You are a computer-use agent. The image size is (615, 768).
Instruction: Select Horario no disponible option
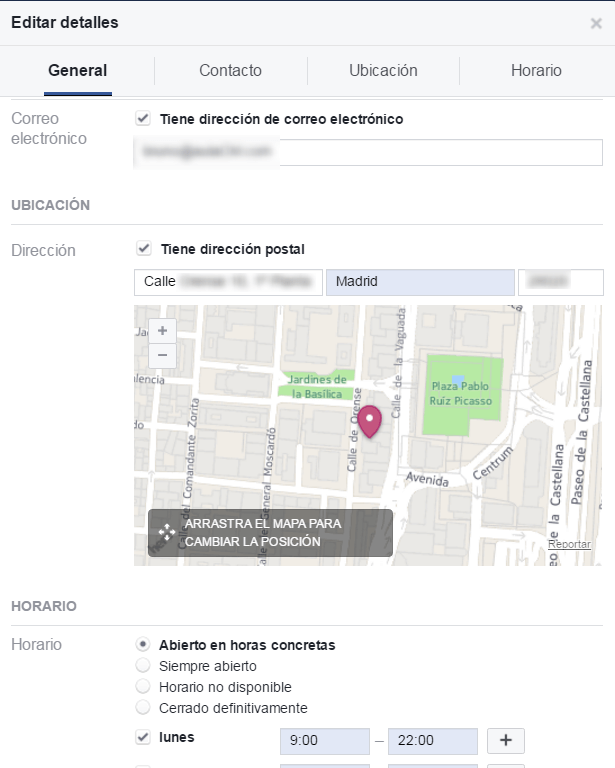143,686
